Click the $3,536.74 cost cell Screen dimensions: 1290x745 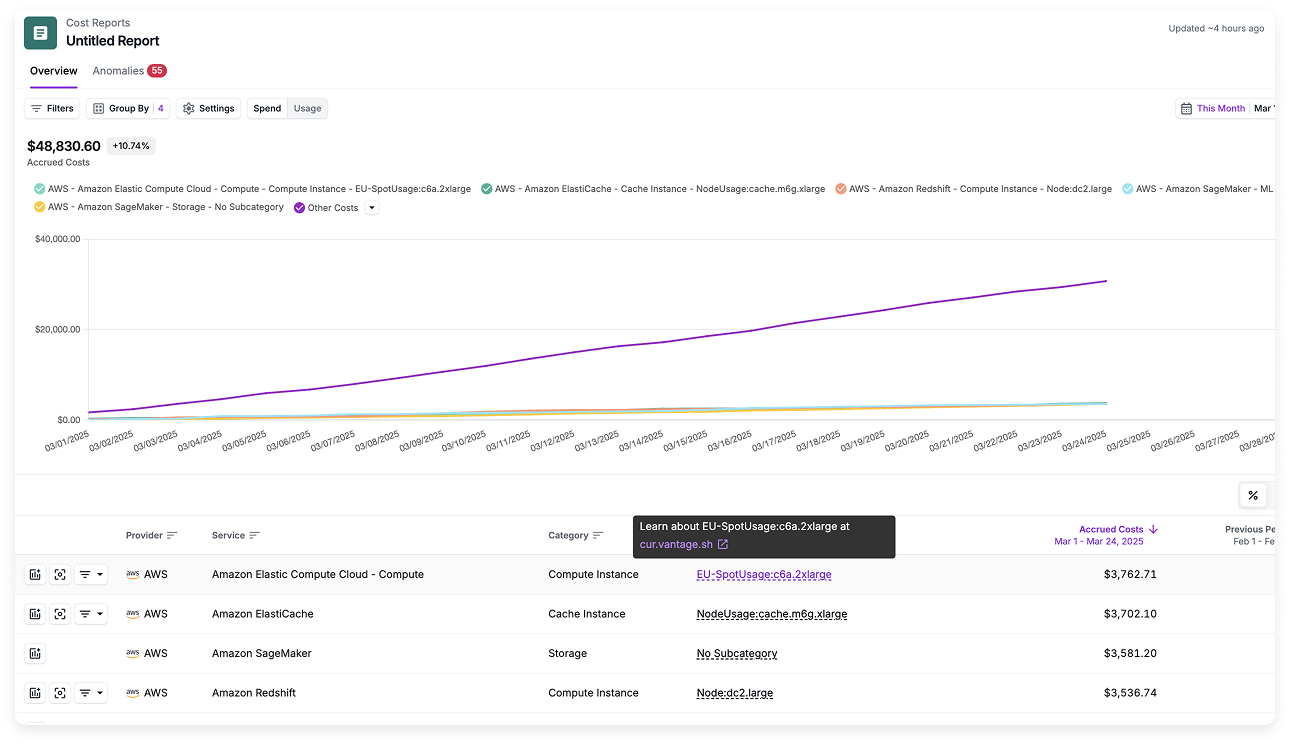(1130, 692)
